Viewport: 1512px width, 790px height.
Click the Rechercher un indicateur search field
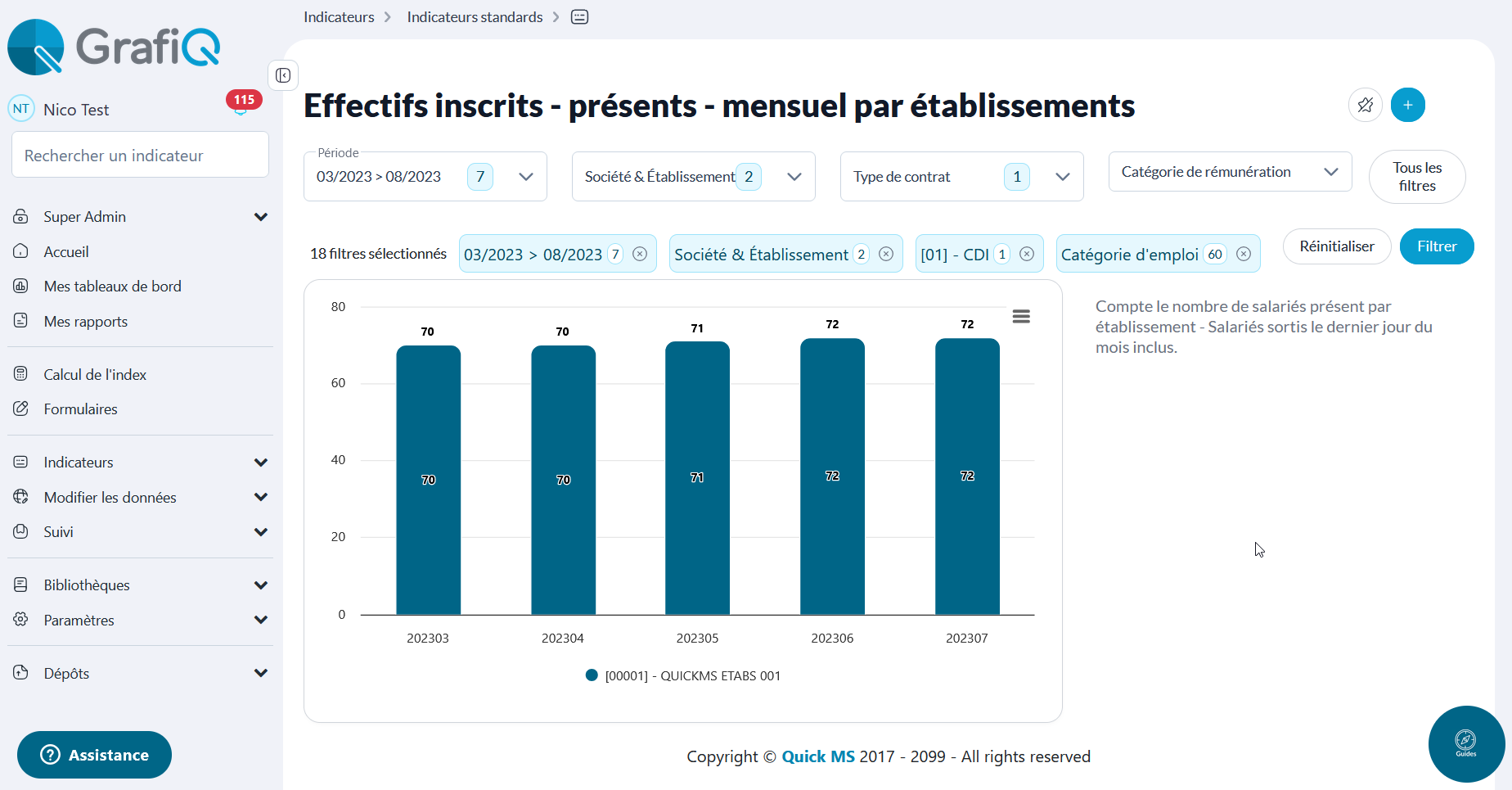tap(139, 155)
